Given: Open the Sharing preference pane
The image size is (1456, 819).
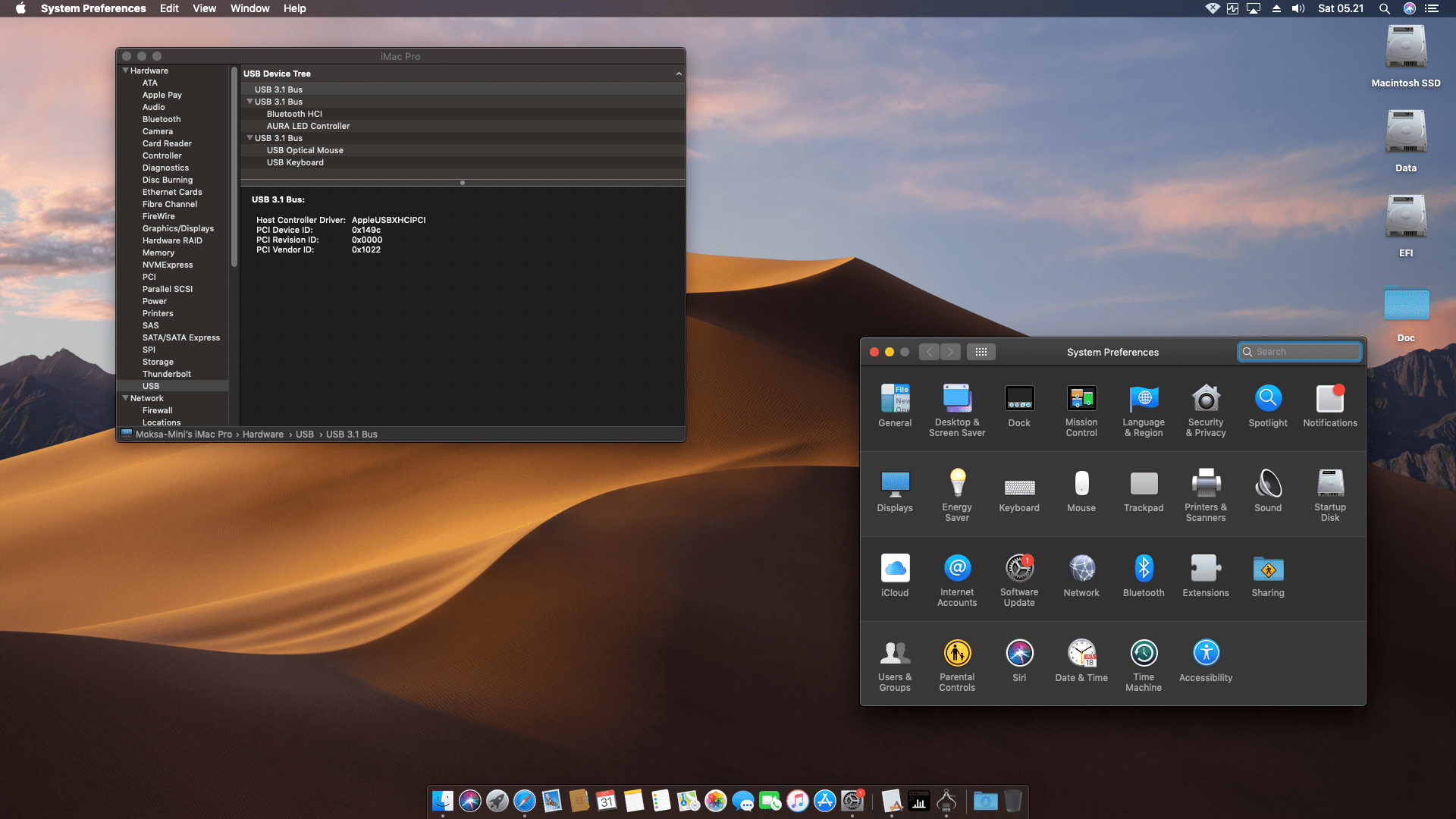Looking at the screenshot, I should (x=1268, y=576).
